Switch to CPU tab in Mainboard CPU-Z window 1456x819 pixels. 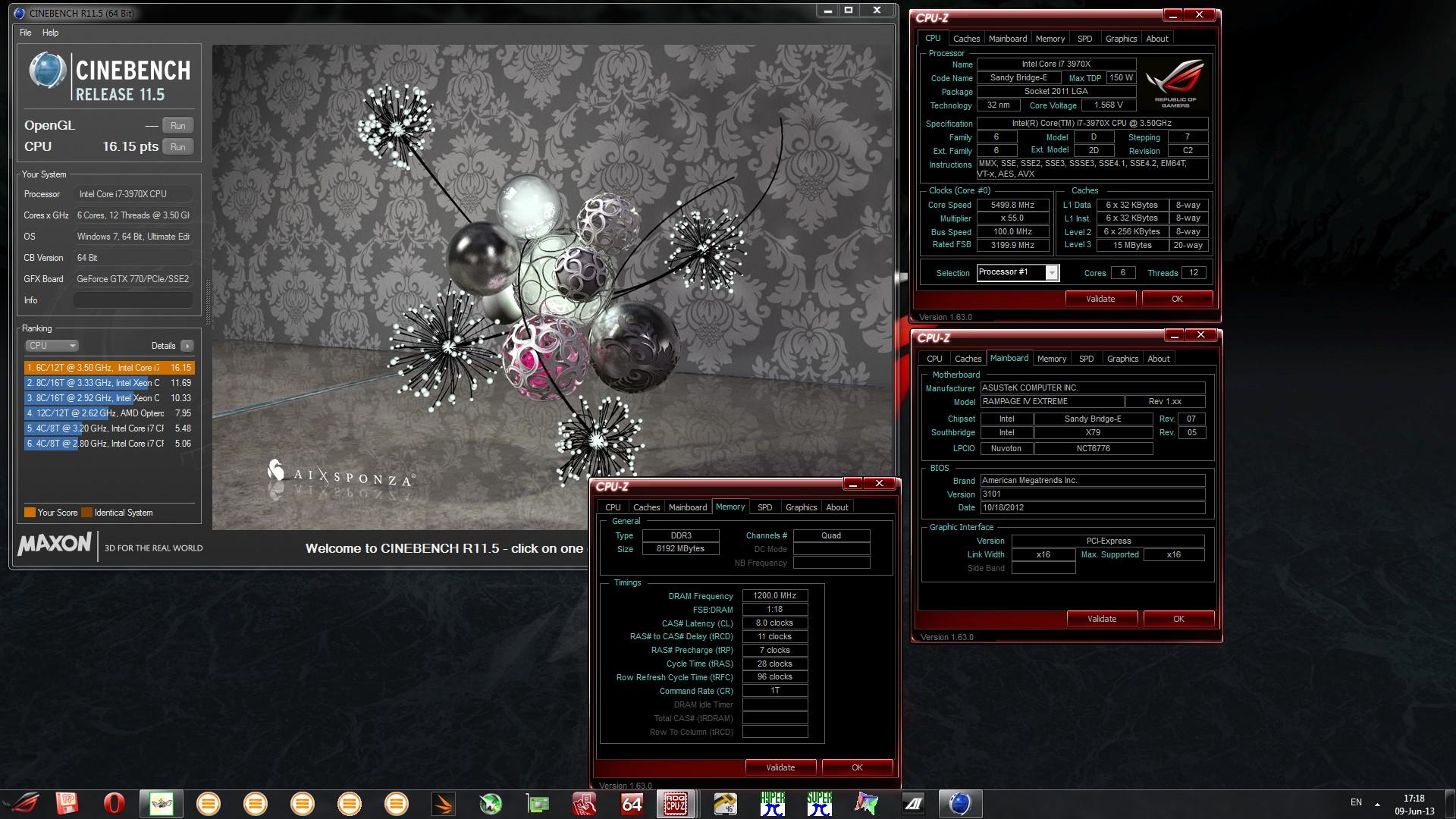(934, 359)
